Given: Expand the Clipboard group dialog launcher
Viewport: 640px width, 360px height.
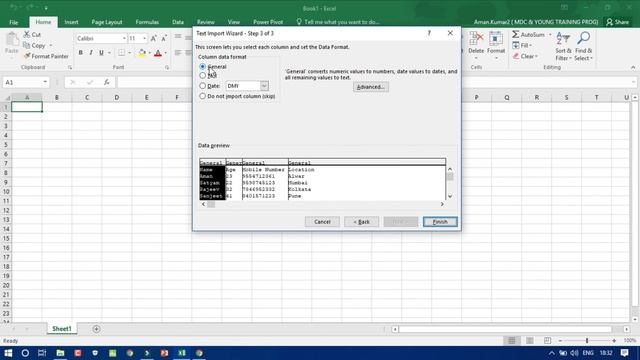Looking at the screenshot, I should point(70,67).
